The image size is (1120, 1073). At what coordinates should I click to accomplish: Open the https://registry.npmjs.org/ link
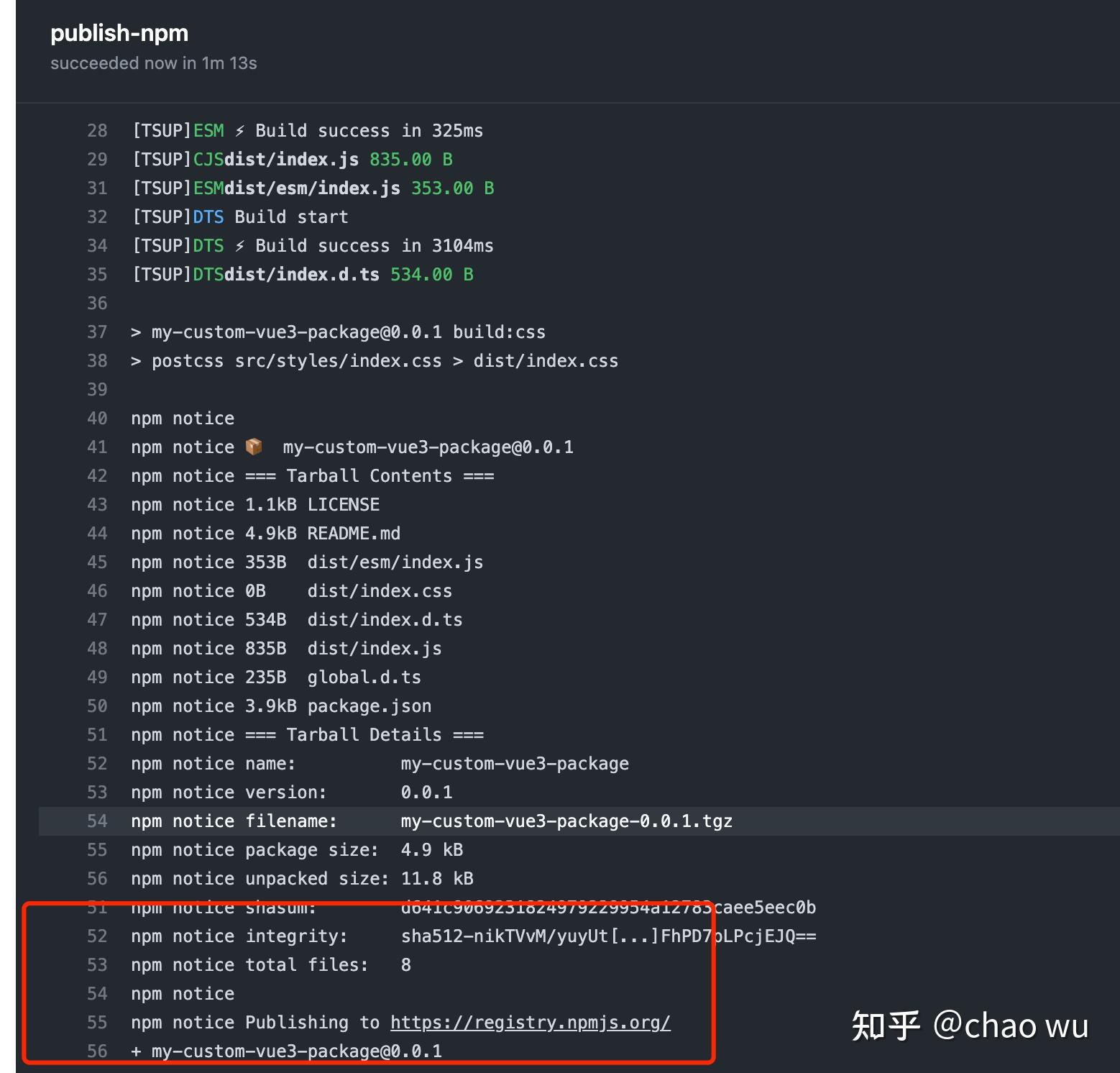[531, 1023]
